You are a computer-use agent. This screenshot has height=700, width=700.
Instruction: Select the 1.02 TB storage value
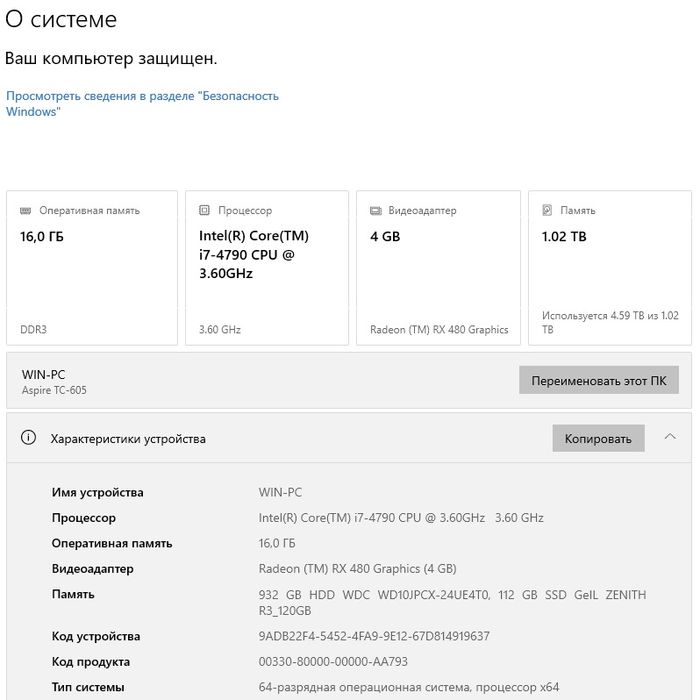pos(564,236)
